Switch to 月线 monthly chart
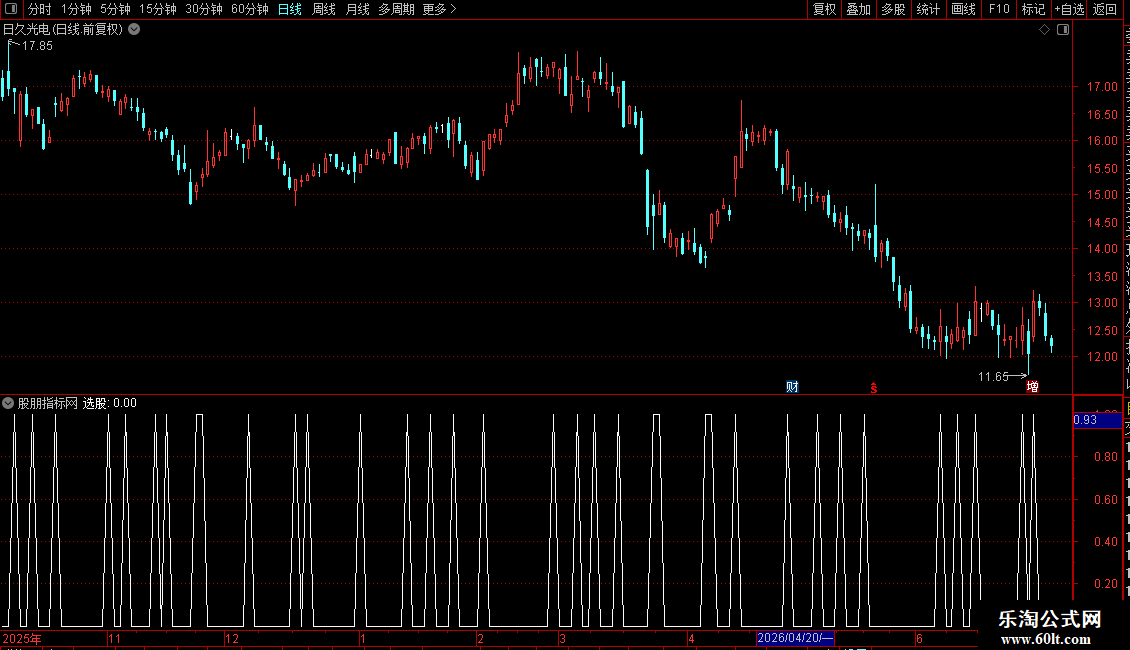This screenshot has width=1130, height=650. (357, 9)
